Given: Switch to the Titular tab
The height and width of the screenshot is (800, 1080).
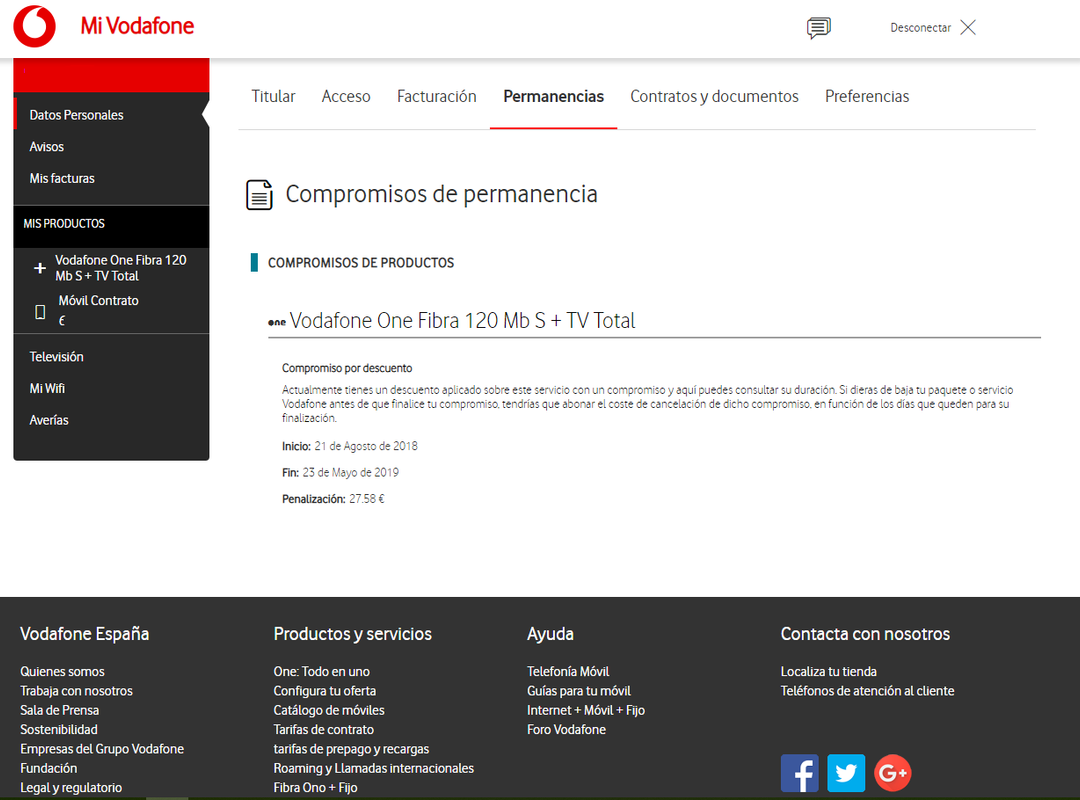Looking at the screenshot, I should pos(273,96).
